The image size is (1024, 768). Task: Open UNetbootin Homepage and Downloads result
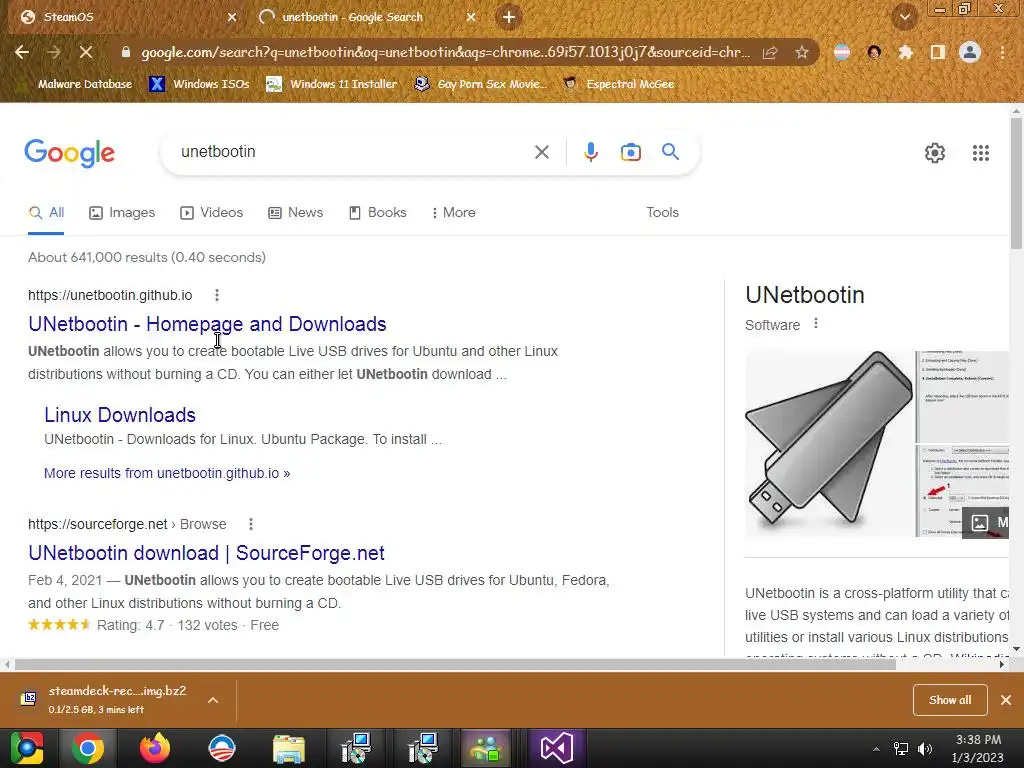point(207,324)
